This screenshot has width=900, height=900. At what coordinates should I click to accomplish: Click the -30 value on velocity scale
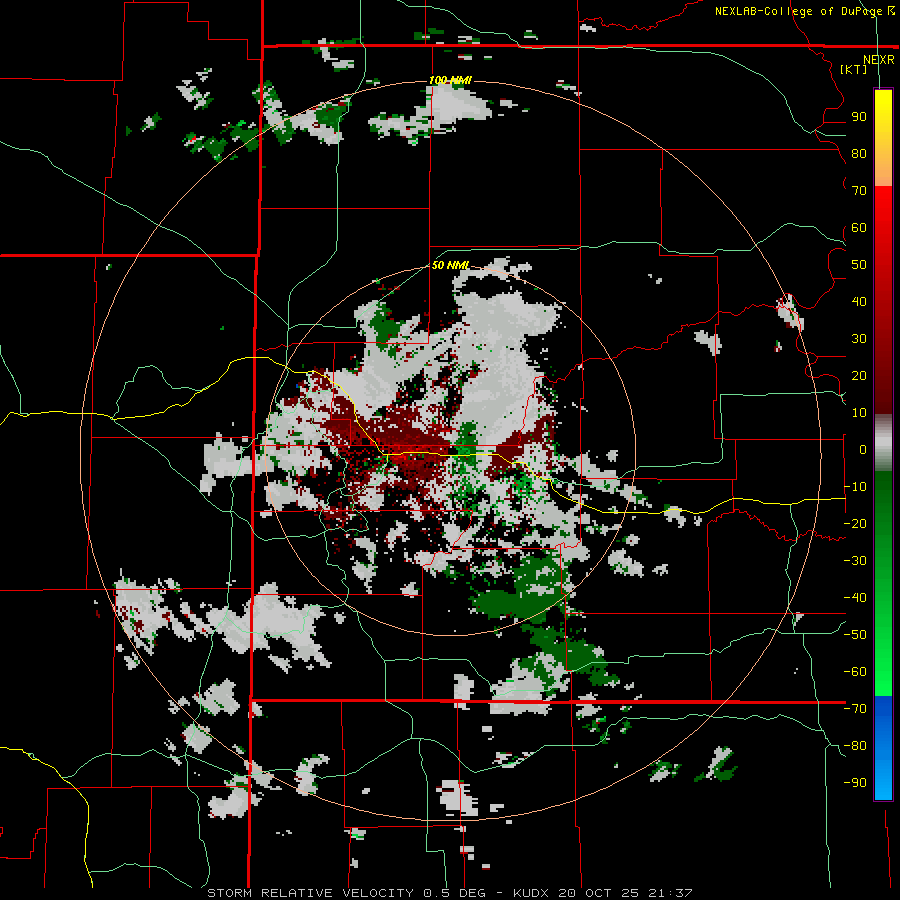tap(855, 561)
